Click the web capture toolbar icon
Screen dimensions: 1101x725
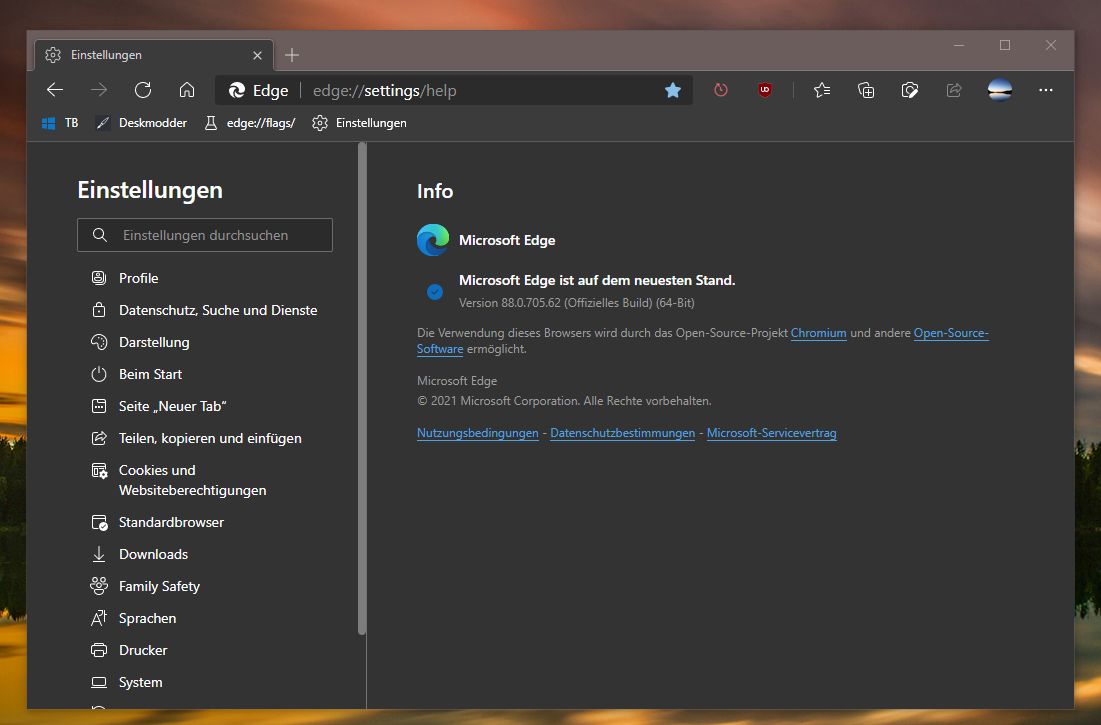pyautogui.click(x=910, y=90)
